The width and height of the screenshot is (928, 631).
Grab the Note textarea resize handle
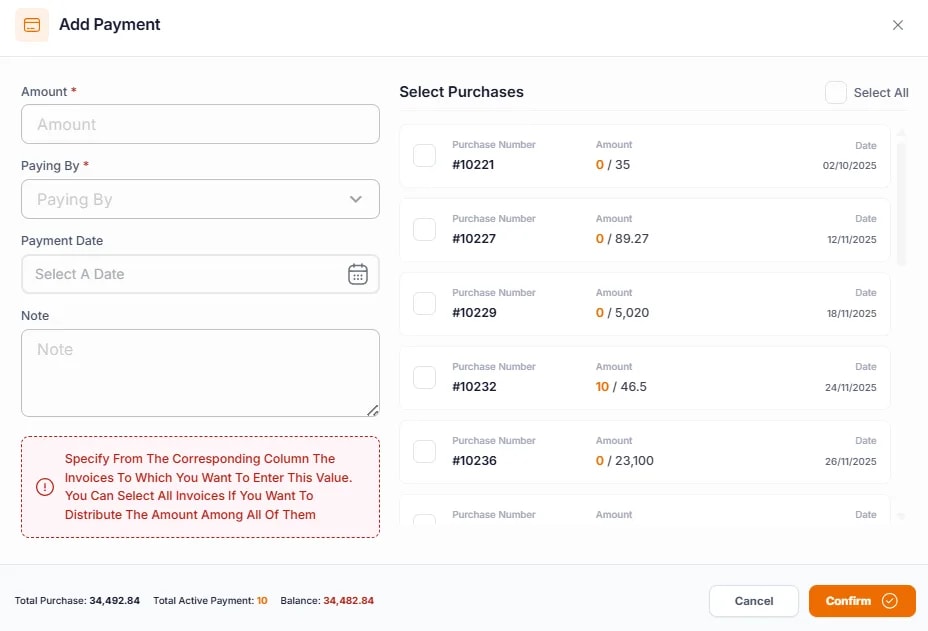pos(373,410)
